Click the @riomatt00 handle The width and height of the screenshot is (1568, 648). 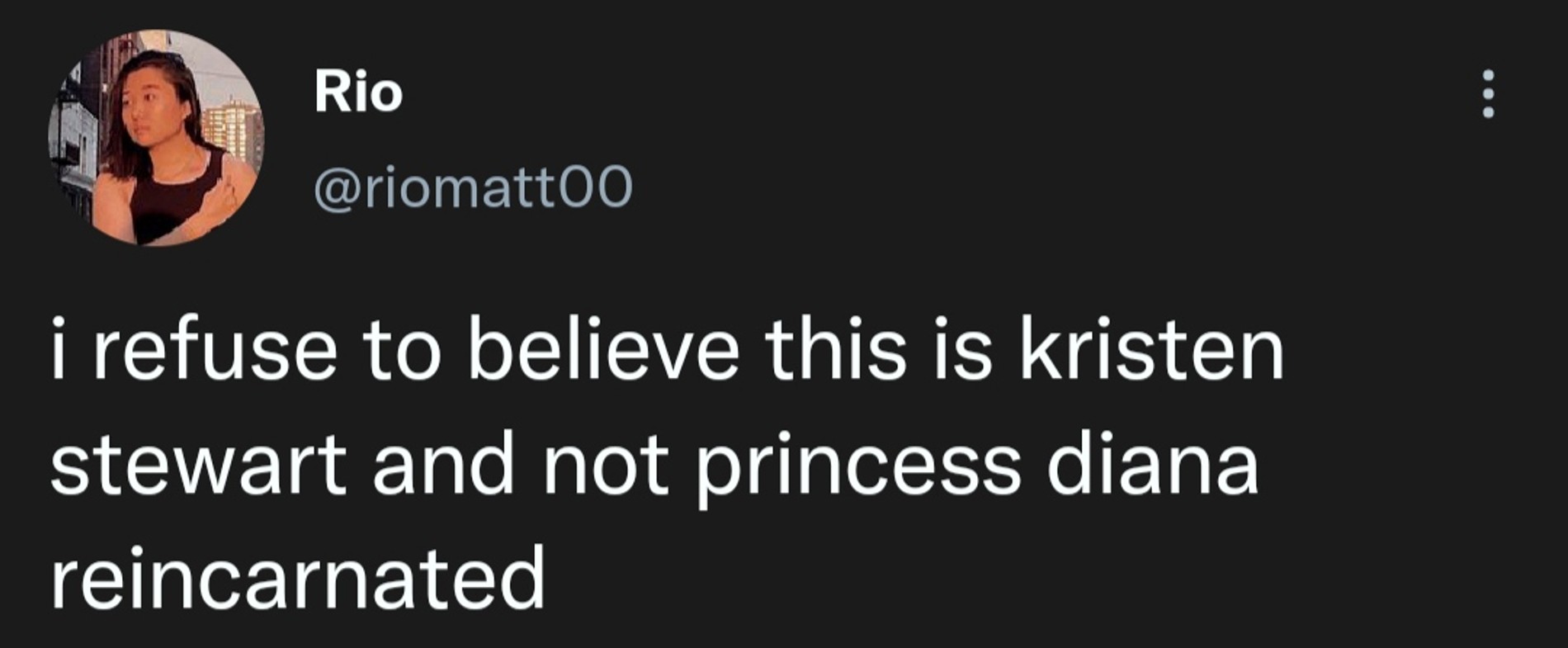[473, 187]
